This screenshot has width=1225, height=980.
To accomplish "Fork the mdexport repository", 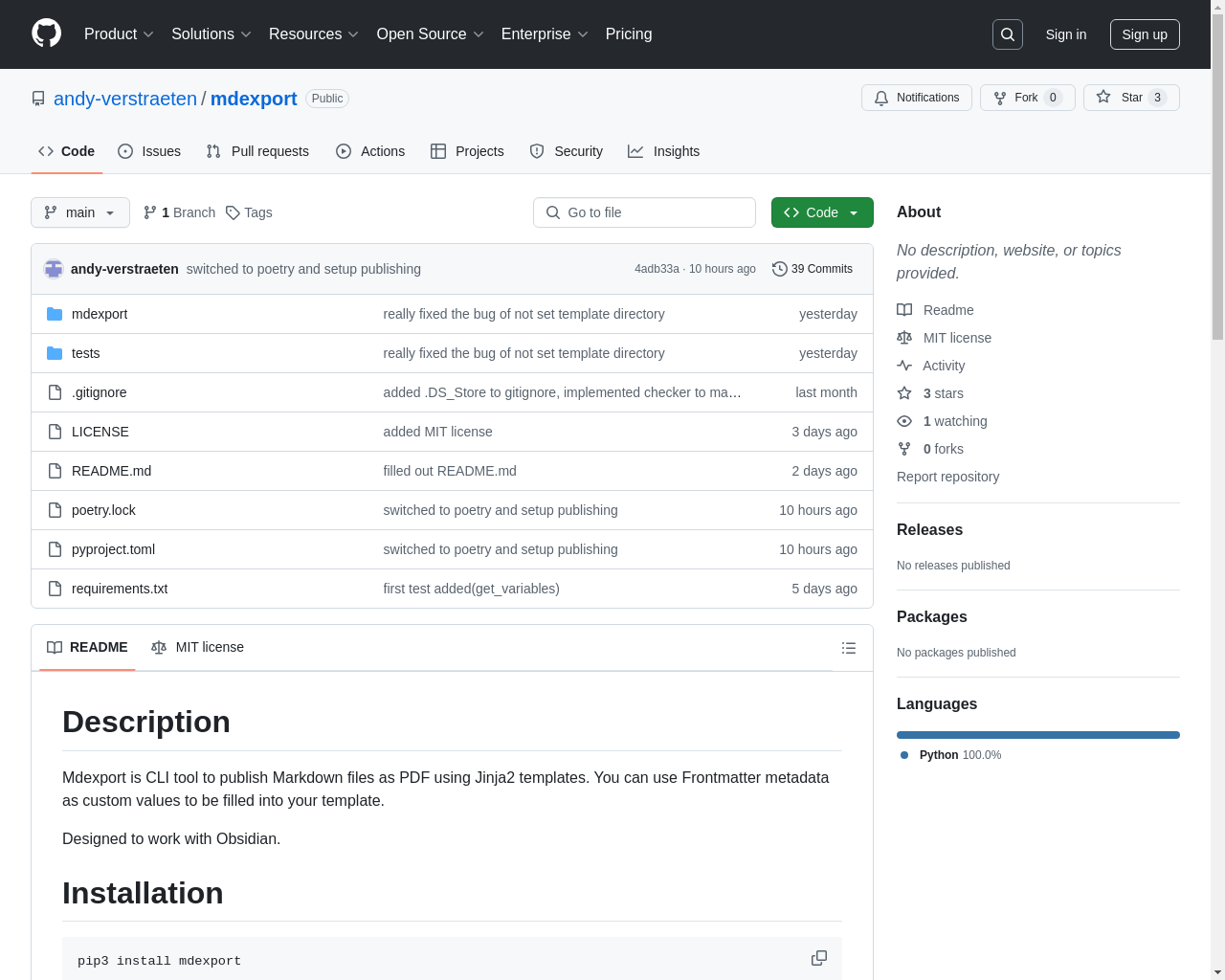I will click(1028, 98).
